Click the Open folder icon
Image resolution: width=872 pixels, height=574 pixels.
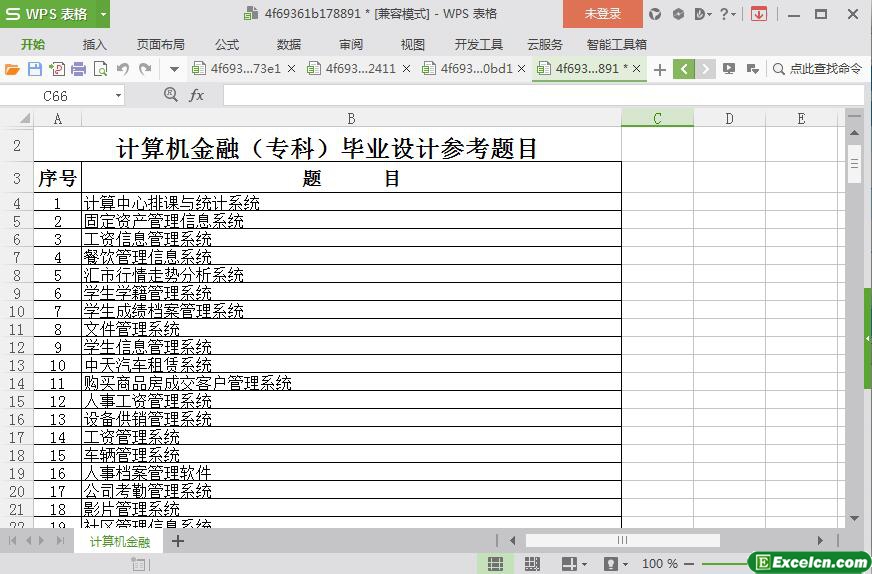tap(12, 69)
